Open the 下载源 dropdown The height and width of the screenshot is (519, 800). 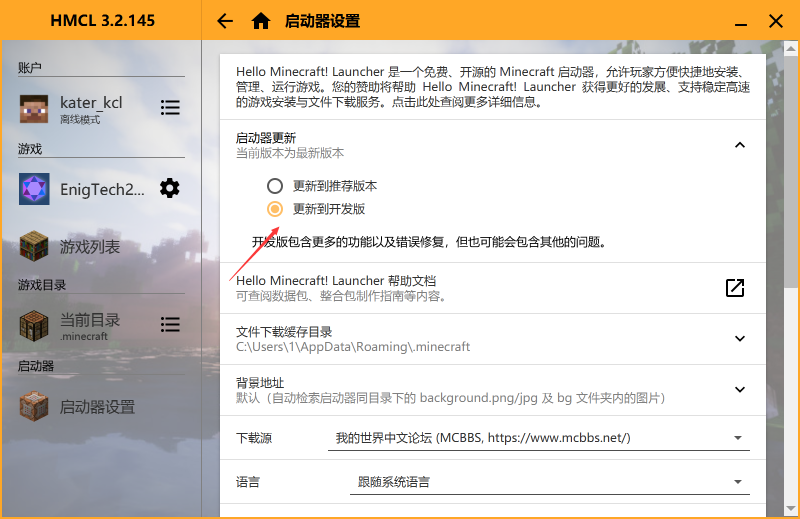point(538,438)
